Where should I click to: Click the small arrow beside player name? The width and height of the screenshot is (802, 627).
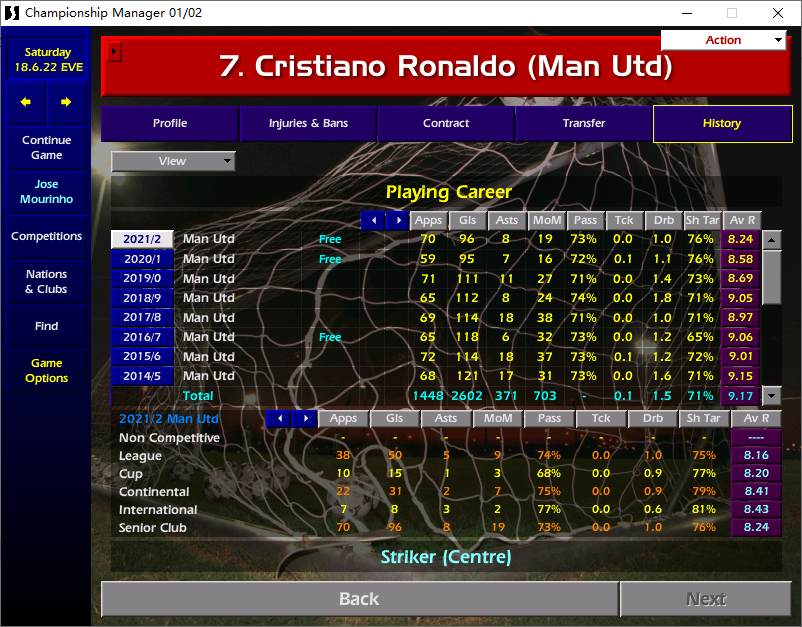[x=114, y=52]
